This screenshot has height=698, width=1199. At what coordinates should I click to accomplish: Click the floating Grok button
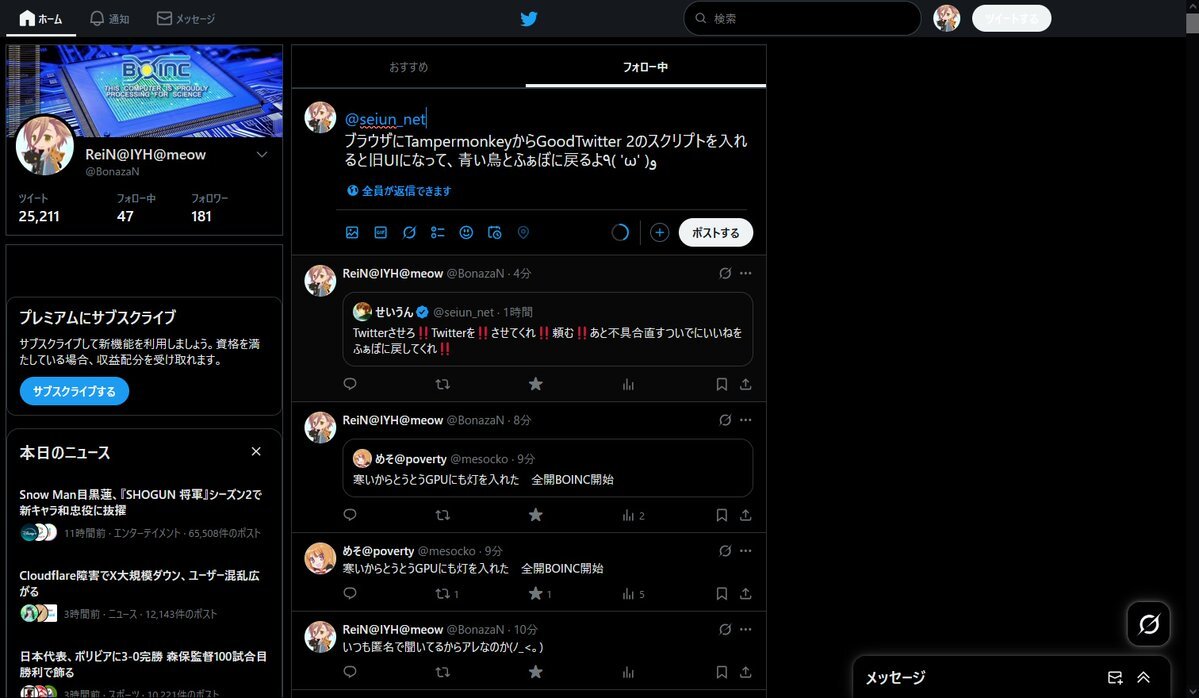(x=1149, y=624)
